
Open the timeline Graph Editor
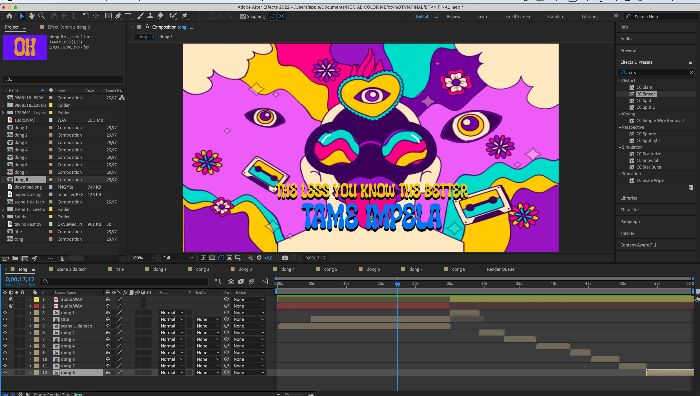265,281
